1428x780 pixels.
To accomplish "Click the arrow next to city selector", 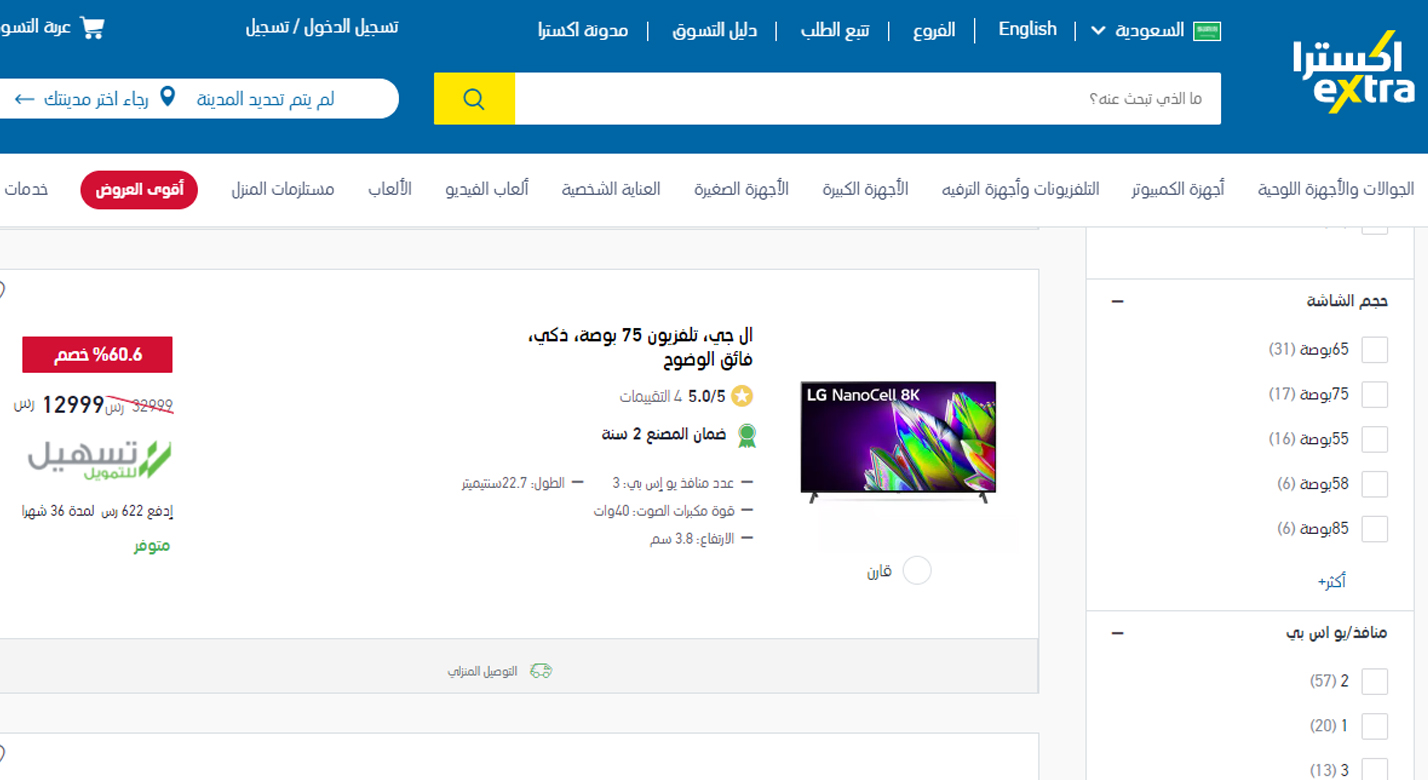I will coord(24,99).
